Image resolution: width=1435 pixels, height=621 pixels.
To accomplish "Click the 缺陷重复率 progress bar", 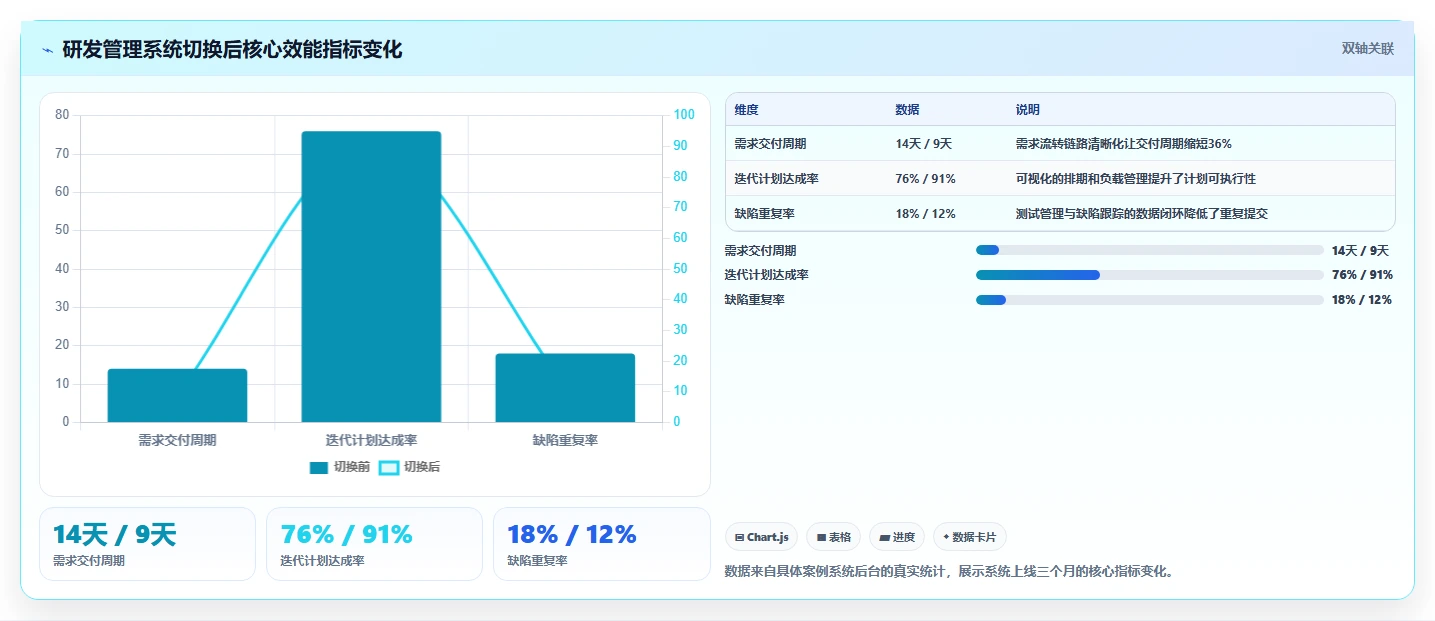I will [1150, 299].
